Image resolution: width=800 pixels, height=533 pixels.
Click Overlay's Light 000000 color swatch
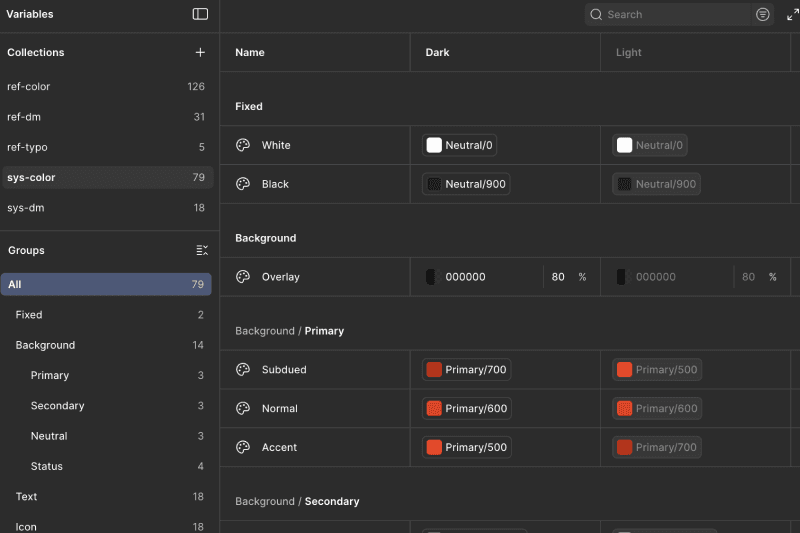tap(623, 277)
